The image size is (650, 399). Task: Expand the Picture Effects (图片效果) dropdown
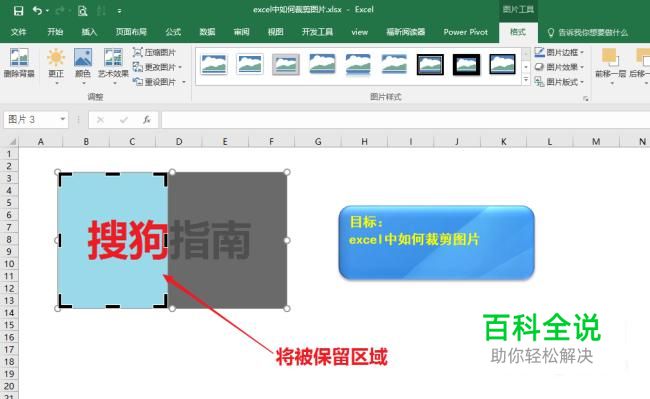(x=559, y=67)
